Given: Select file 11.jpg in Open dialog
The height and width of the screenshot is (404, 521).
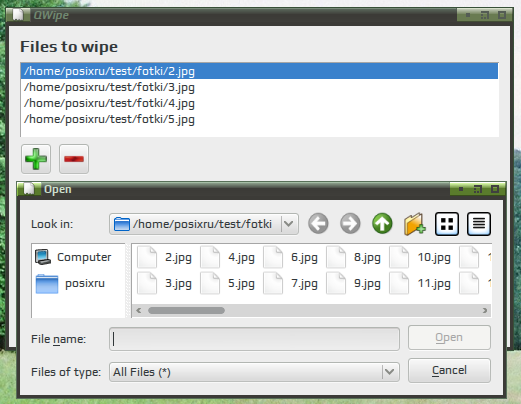Looking at the screenshot, I should [x=420, y=283].
